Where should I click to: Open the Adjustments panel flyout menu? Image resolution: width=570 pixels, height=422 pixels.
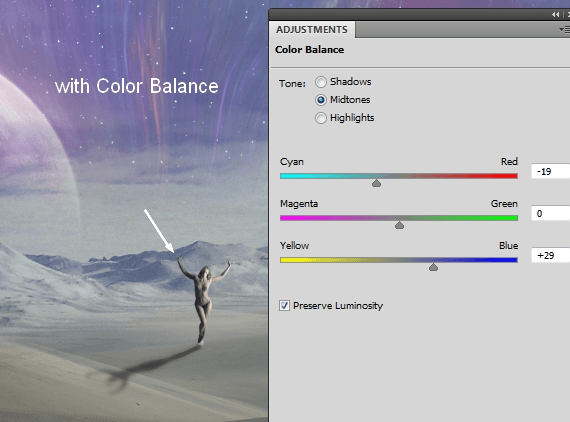coord(565,29)
